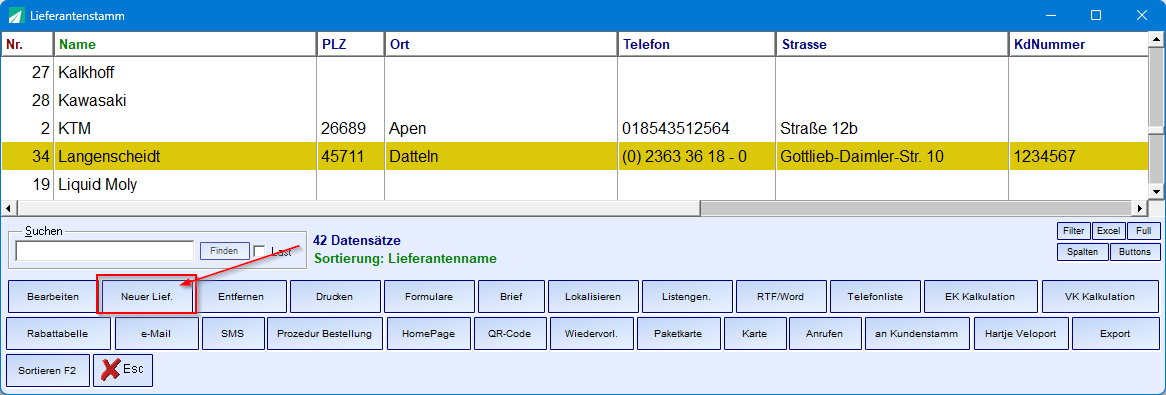Open the Paketkarte button
The image size is (1166, 395).
click(x=678, y=333)
